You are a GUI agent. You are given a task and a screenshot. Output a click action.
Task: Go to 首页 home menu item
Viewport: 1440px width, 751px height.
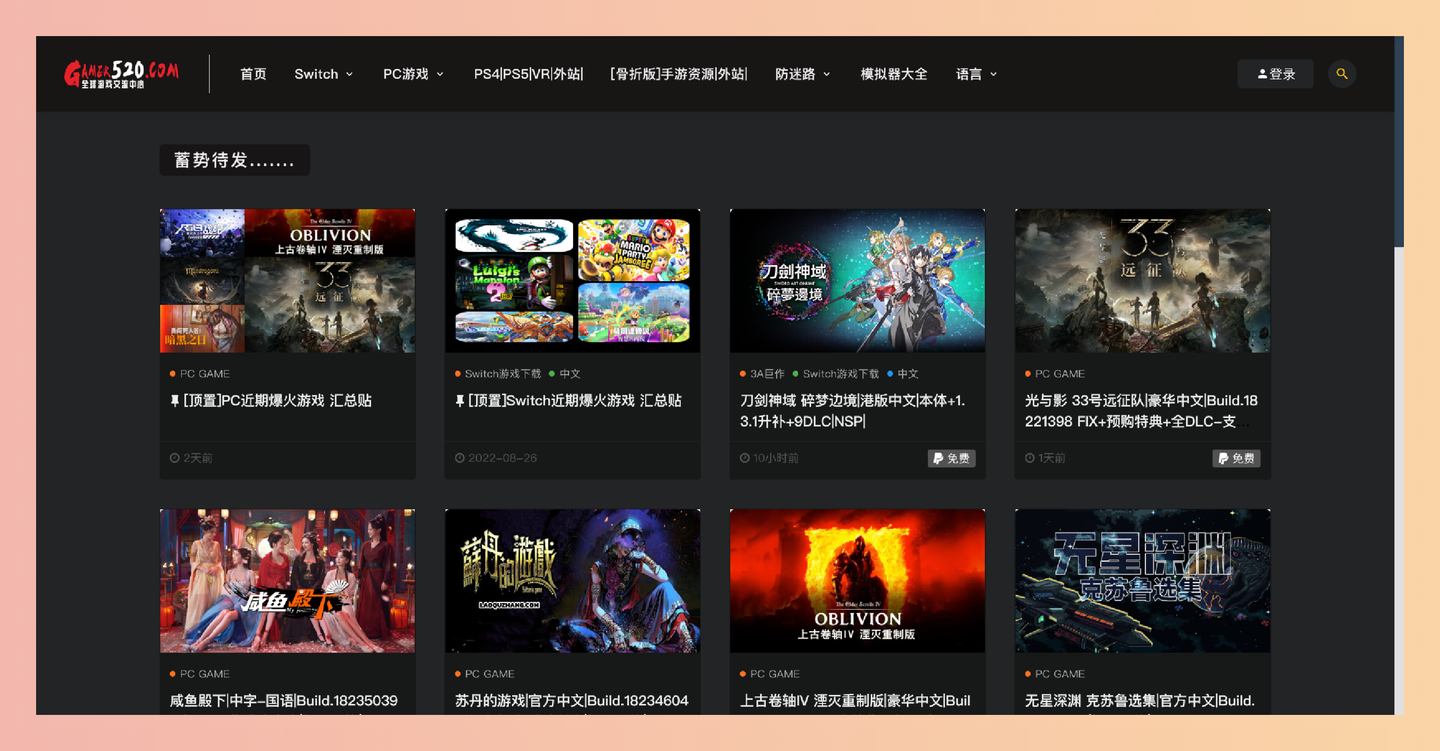(253, 74)
